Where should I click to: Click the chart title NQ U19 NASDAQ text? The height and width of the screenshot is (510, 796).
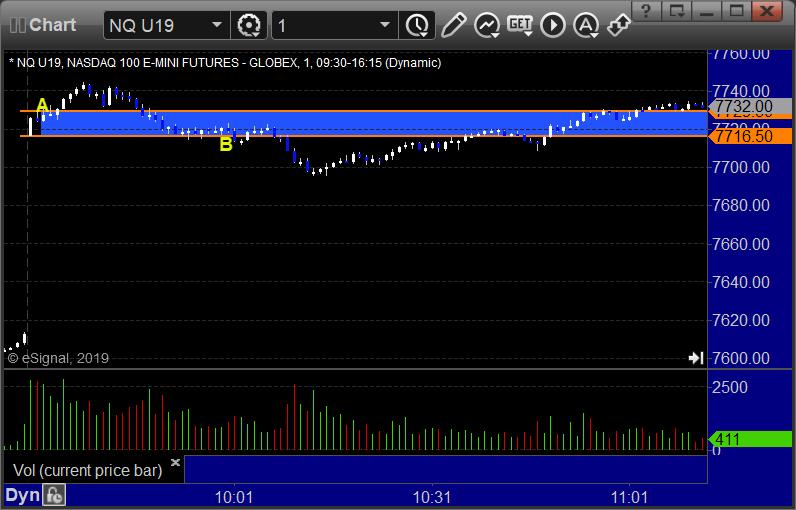225,63
